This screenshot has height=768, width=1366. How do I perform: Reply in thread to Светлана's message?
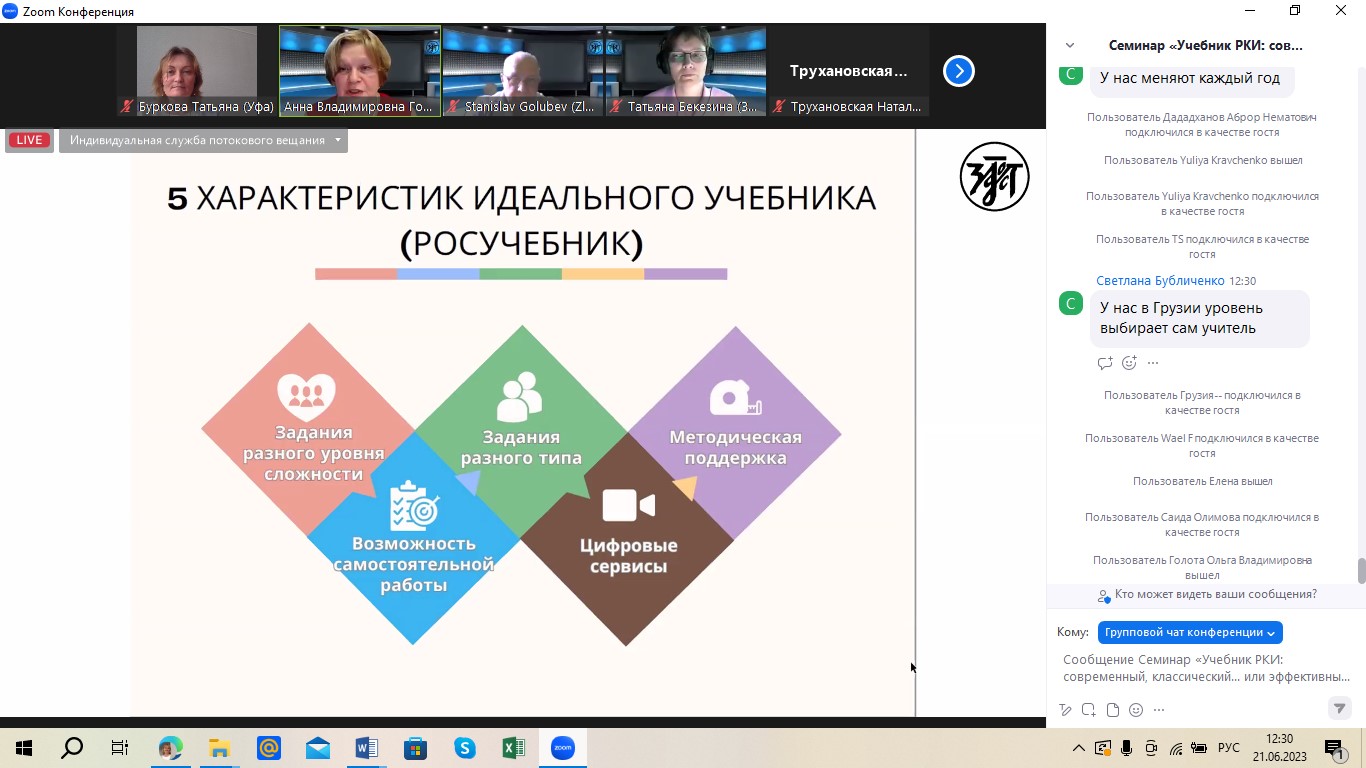point(1105,363)
